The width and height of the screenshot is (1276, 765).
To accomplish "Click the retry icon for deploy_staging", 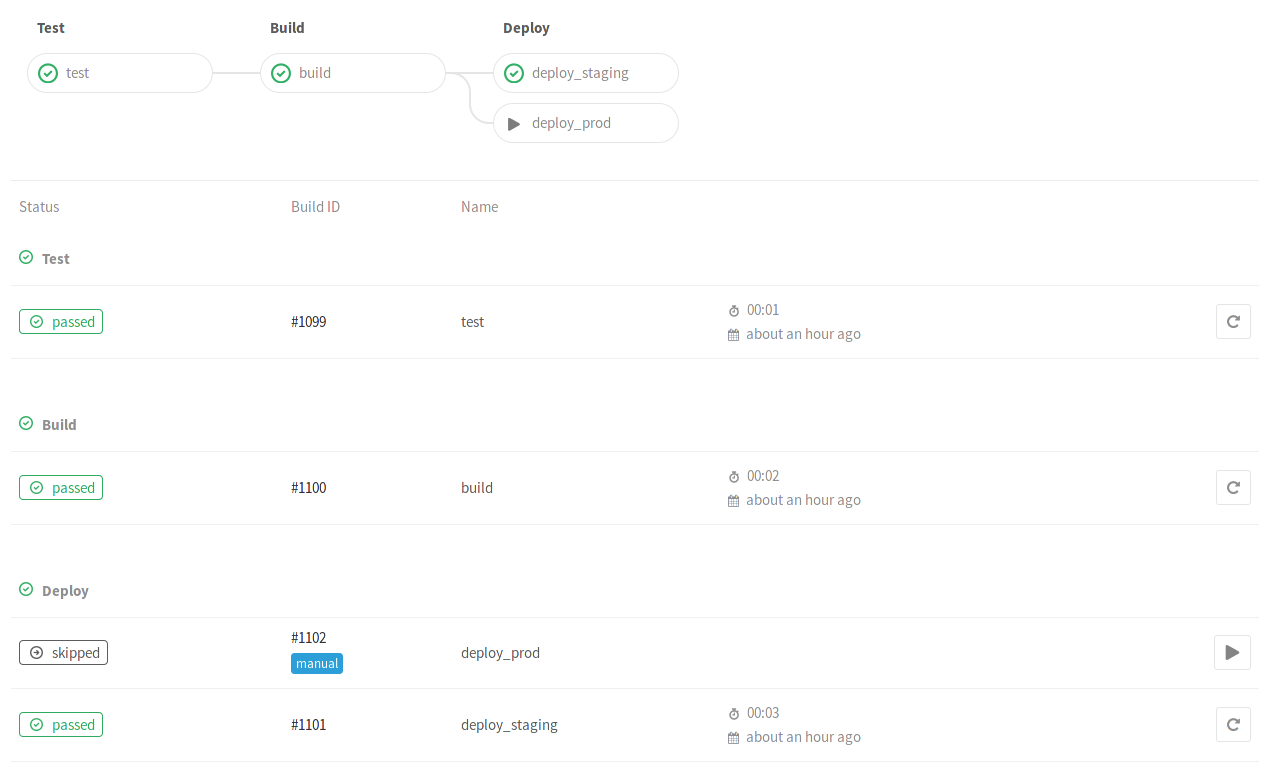I will pyautogui.click(x=1233, y=724).
